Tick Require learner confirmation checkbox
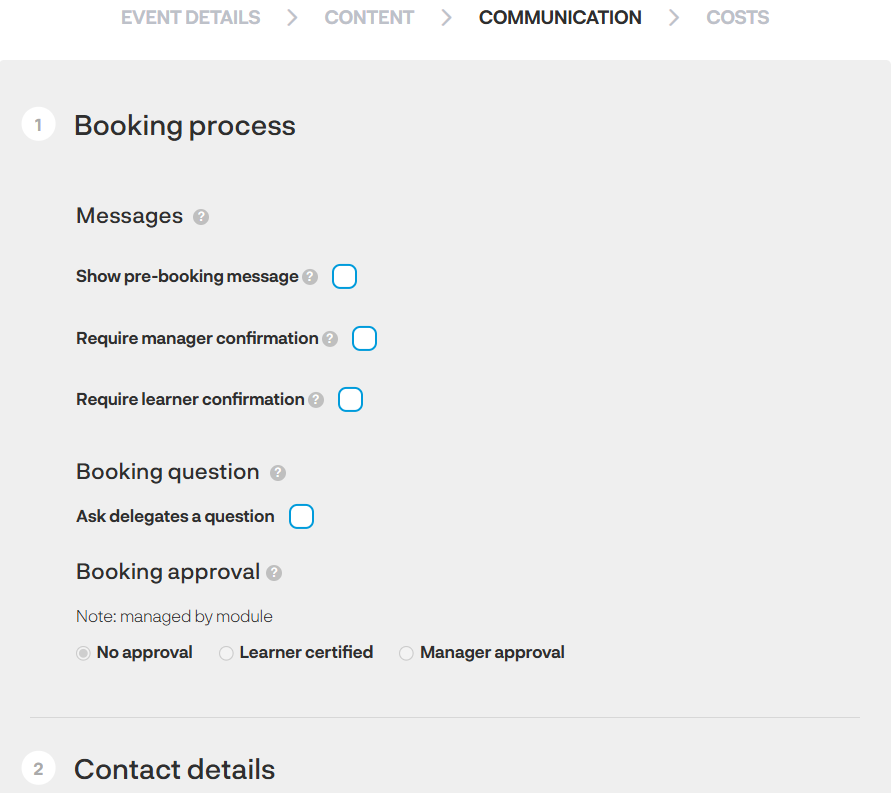The height and width of the screenshot is (793, 891). pos(351,399)
